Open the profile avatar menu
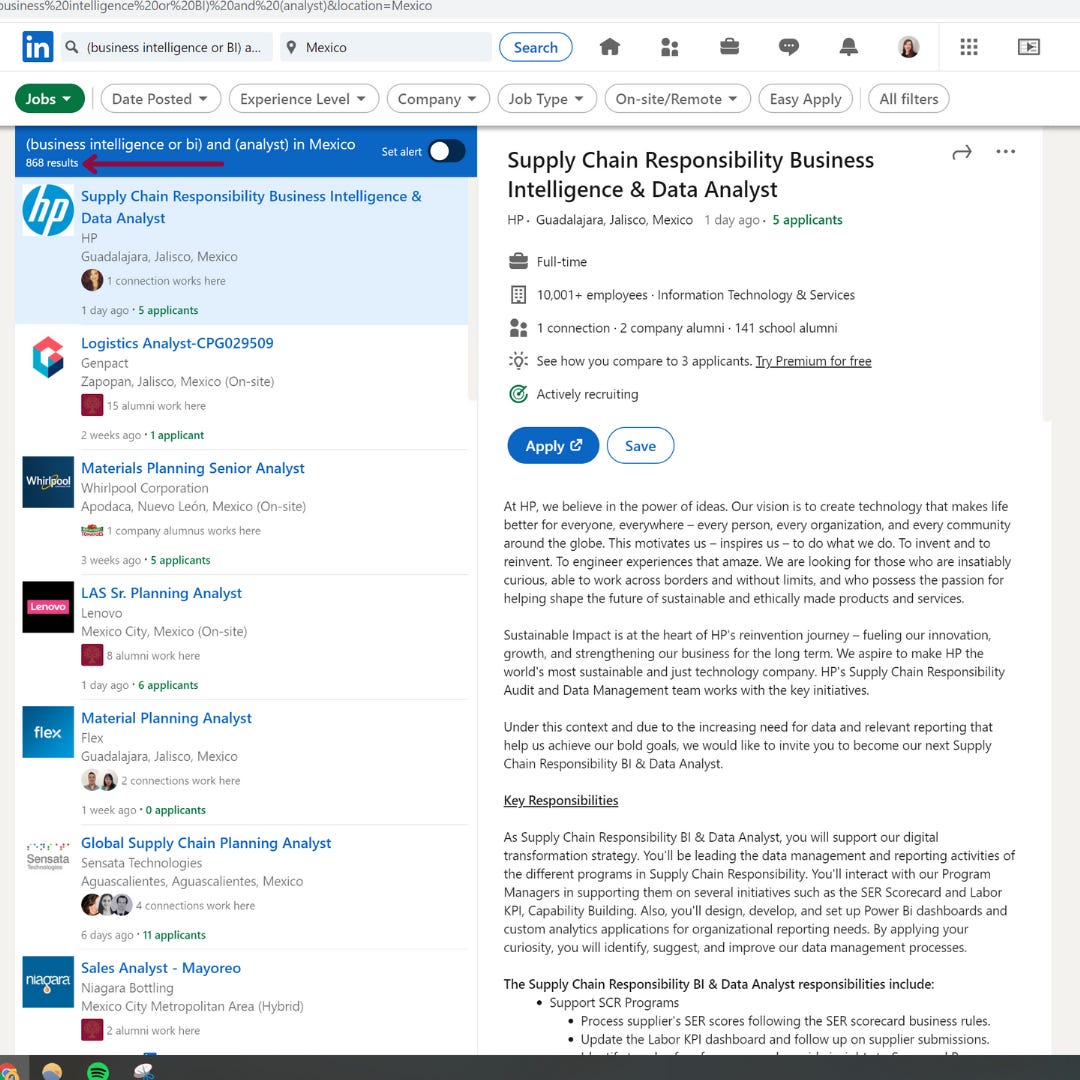The width and height of the screenshot is (1080, 1080). [x=908, y=47]
